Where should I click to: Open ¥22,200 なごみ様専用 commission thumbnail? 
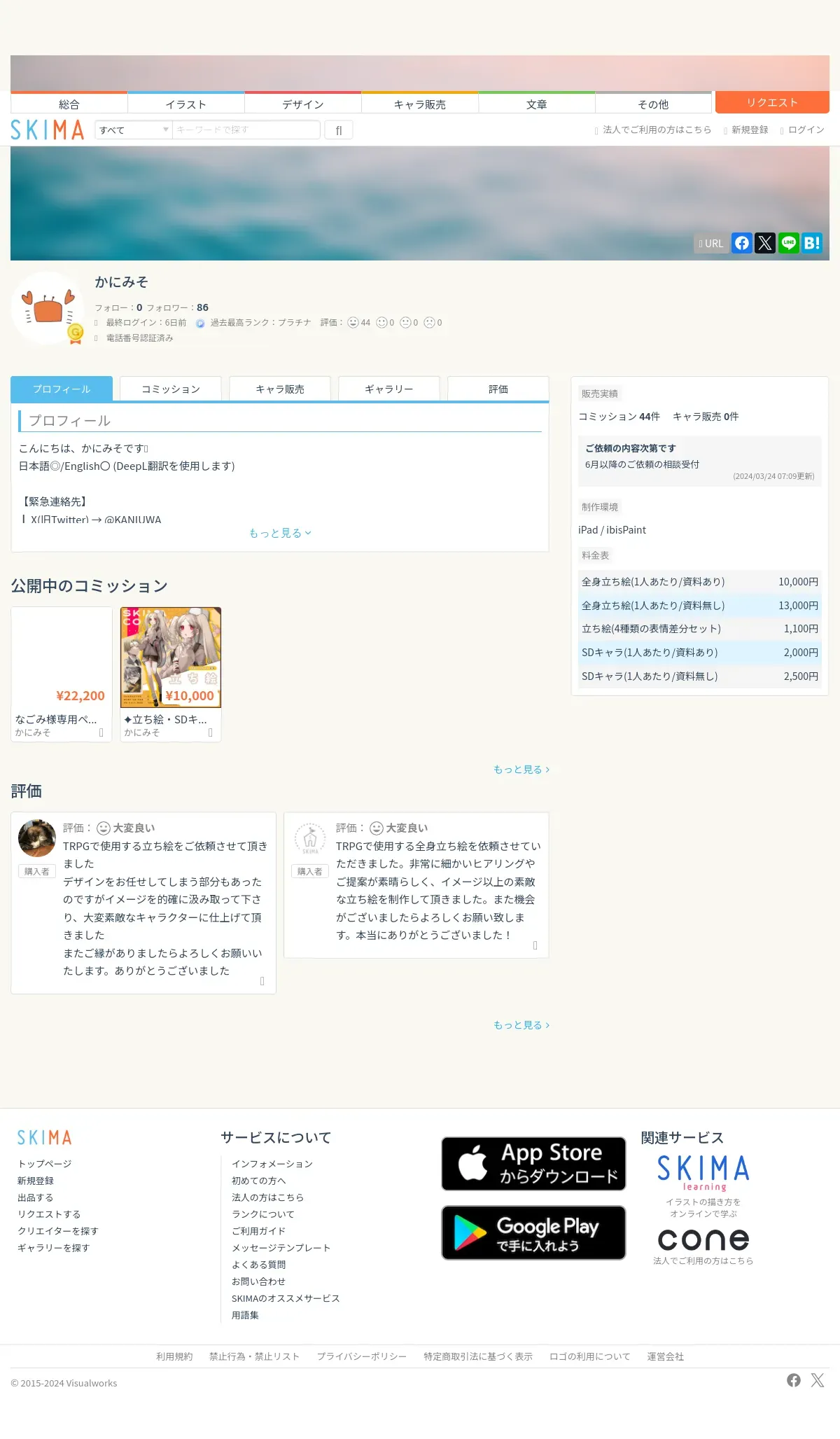point(62,658)
